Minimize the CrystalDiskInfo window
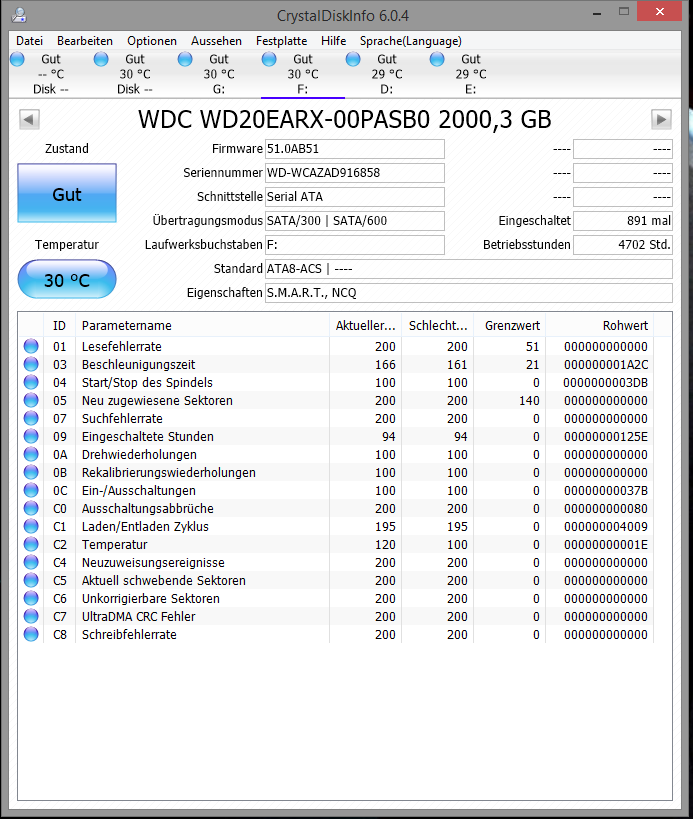This screenshot has width=693, height=819. pyautogui.click(x=597, y=13)
